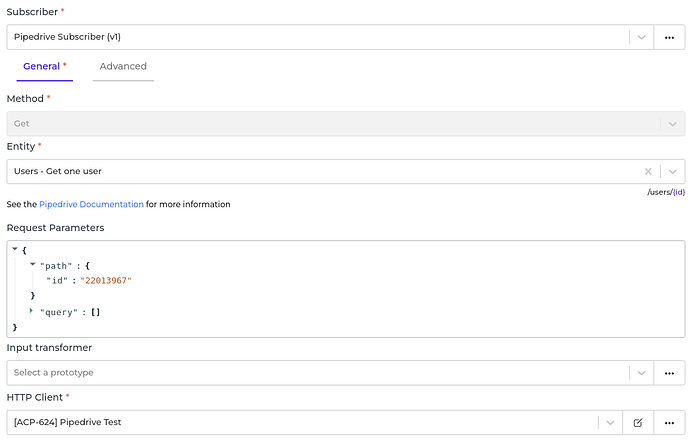Expand the Entity dropdown chevron
This screenshot has width=690, height=443.
tap(672, 172)
